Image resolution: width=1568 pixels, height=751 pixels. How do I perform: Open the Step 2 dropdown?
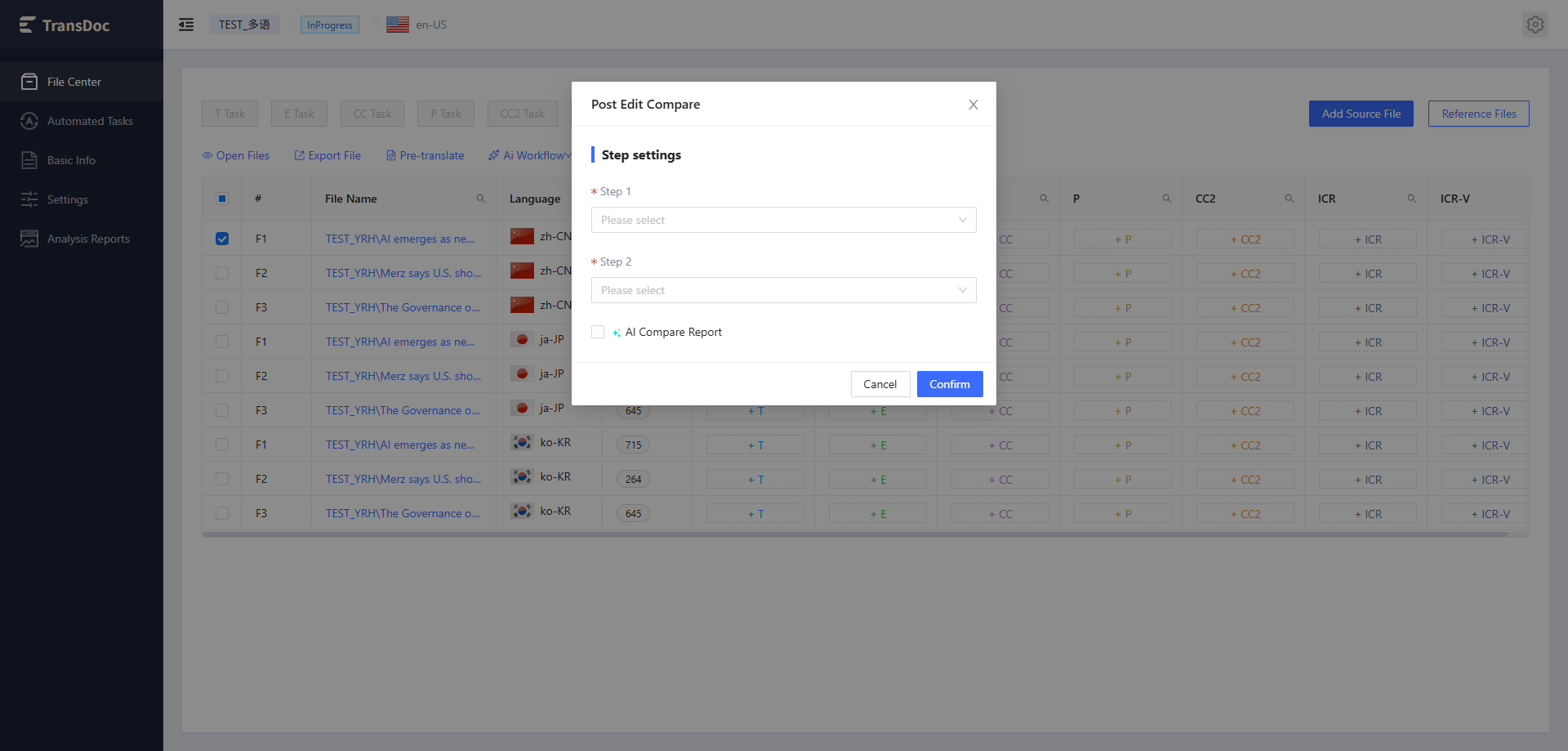coord(784,290)
